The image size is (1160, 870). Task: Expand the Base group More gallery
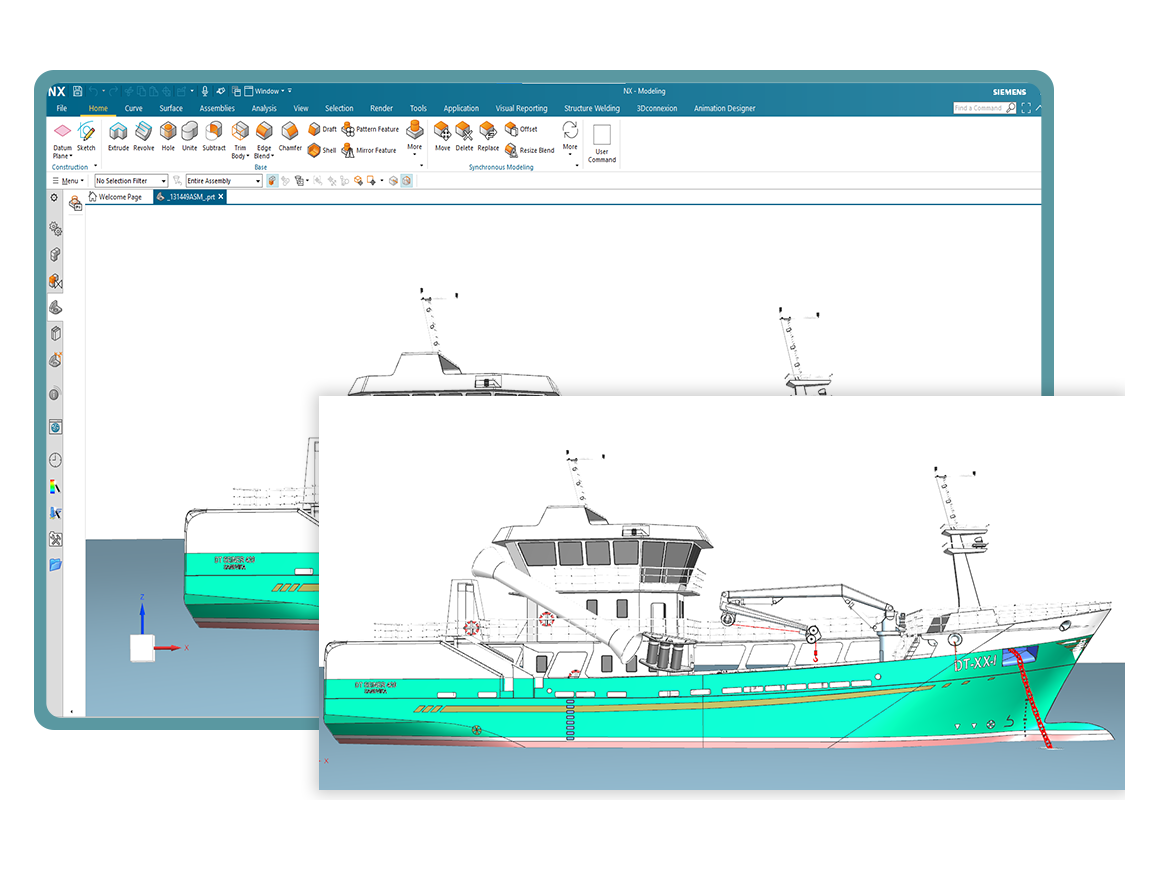tap(414, 138)
